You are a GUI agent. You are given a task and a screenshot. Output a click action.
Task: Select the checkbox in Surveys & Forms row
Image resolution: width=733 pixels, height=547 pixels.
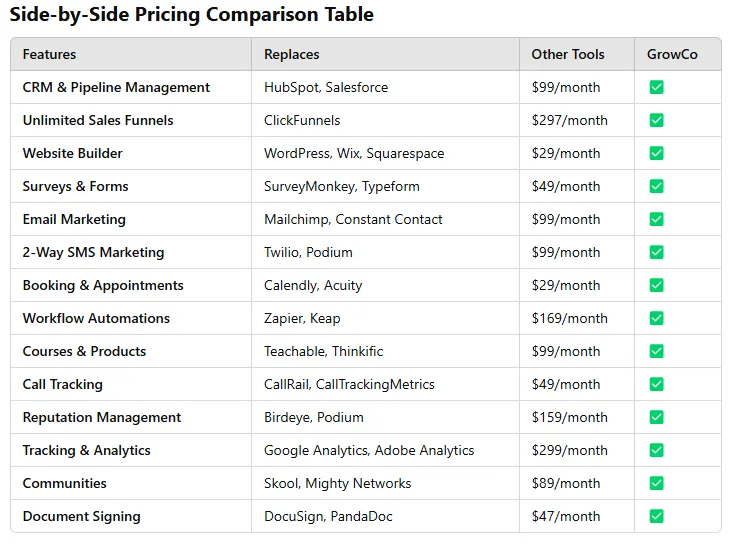coord(656,186)
